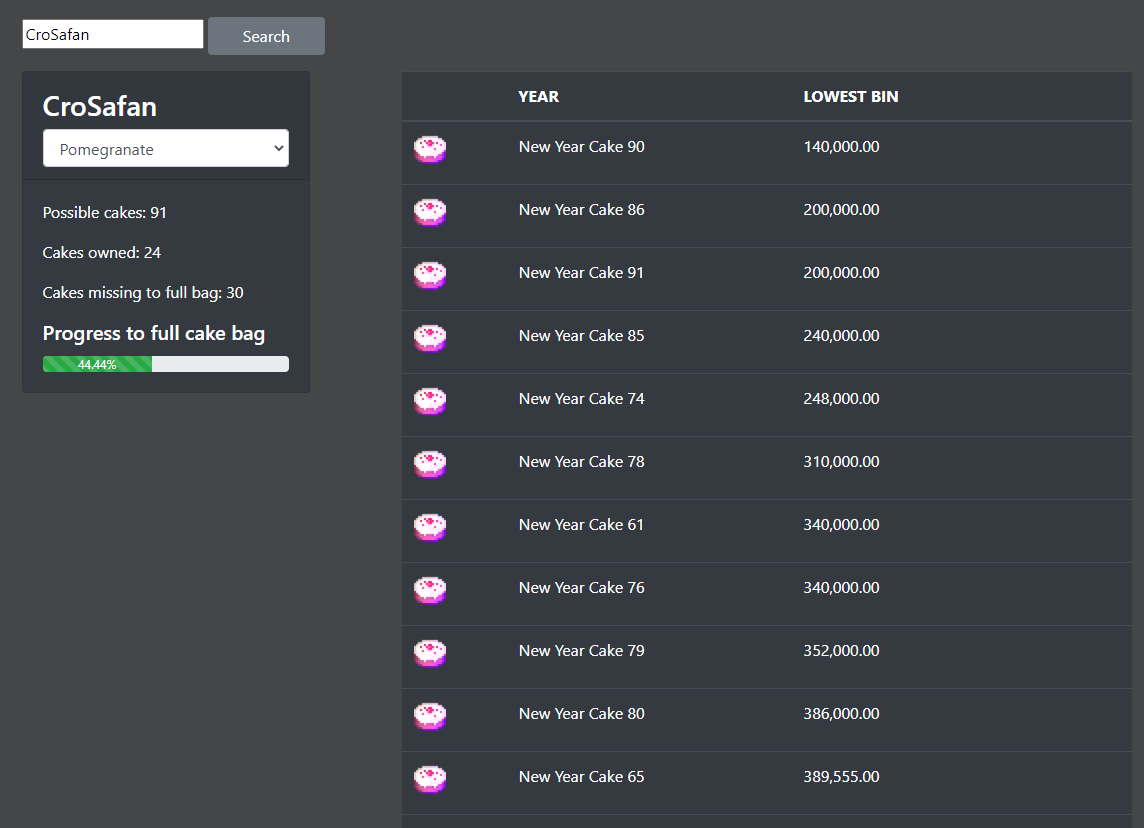Screen dimensions: 1144x828
Task: Click the Search button
Action: point(266,36)
